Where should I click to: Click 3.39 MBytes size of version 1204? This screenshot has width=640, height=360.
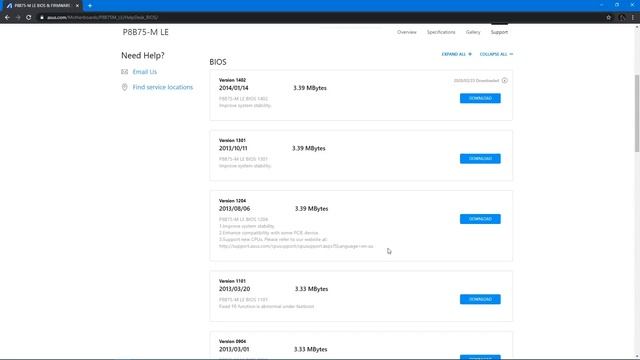[311, 209]
